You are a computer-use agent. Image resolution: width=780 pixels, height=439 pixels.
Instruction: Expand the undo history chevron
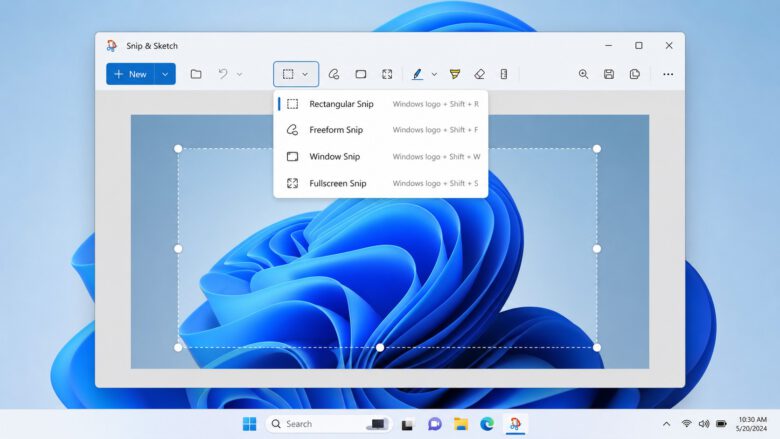pos(239,75)
